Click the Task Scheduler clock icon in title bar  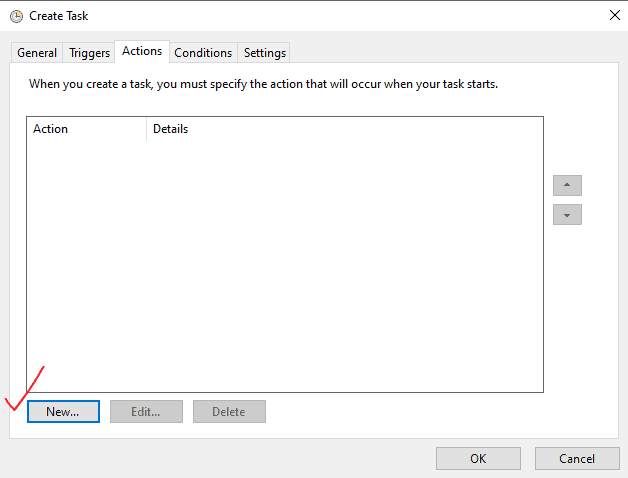[x=16, y=16]
